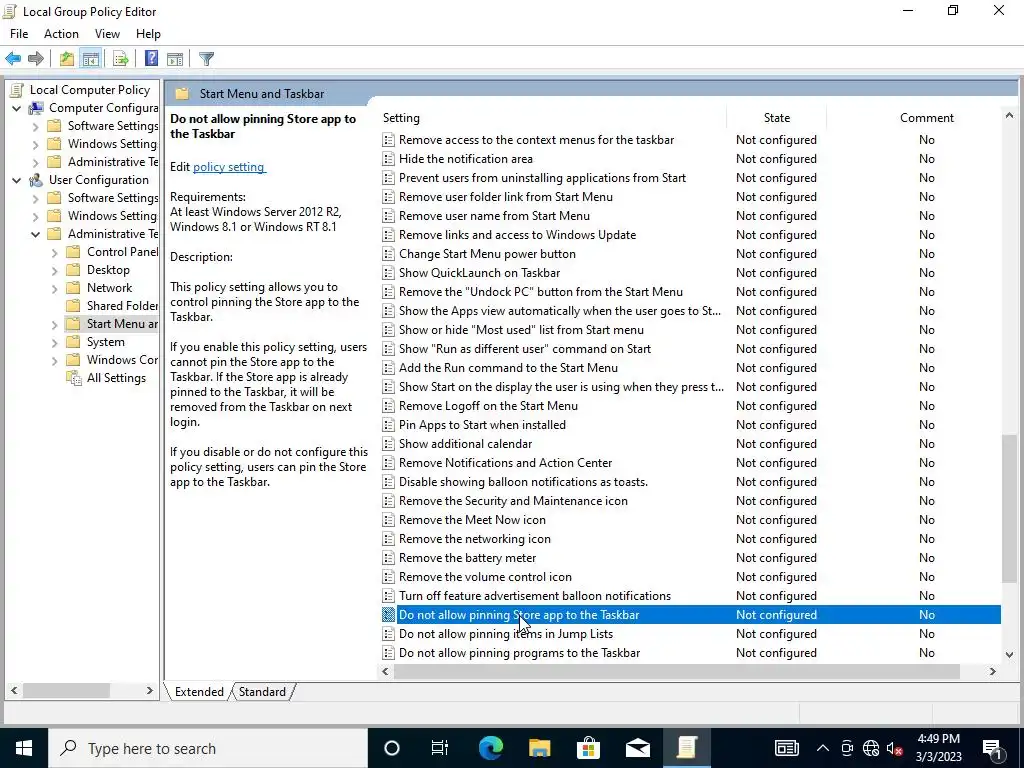Expand Windows Settings under User Configuration
Viewport: 1024px width, 768px height.
[35, 216]
